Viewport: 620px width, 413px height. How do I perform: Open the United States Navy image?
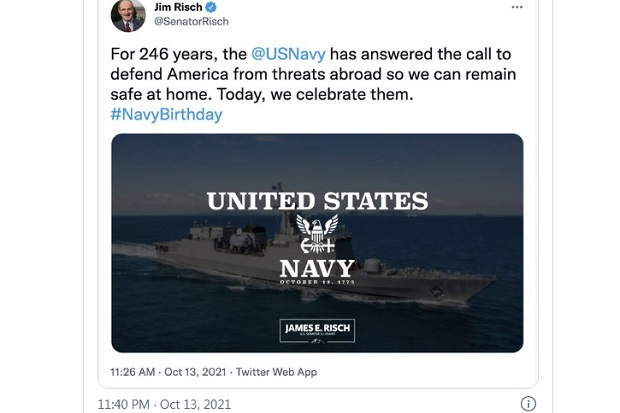317,243
